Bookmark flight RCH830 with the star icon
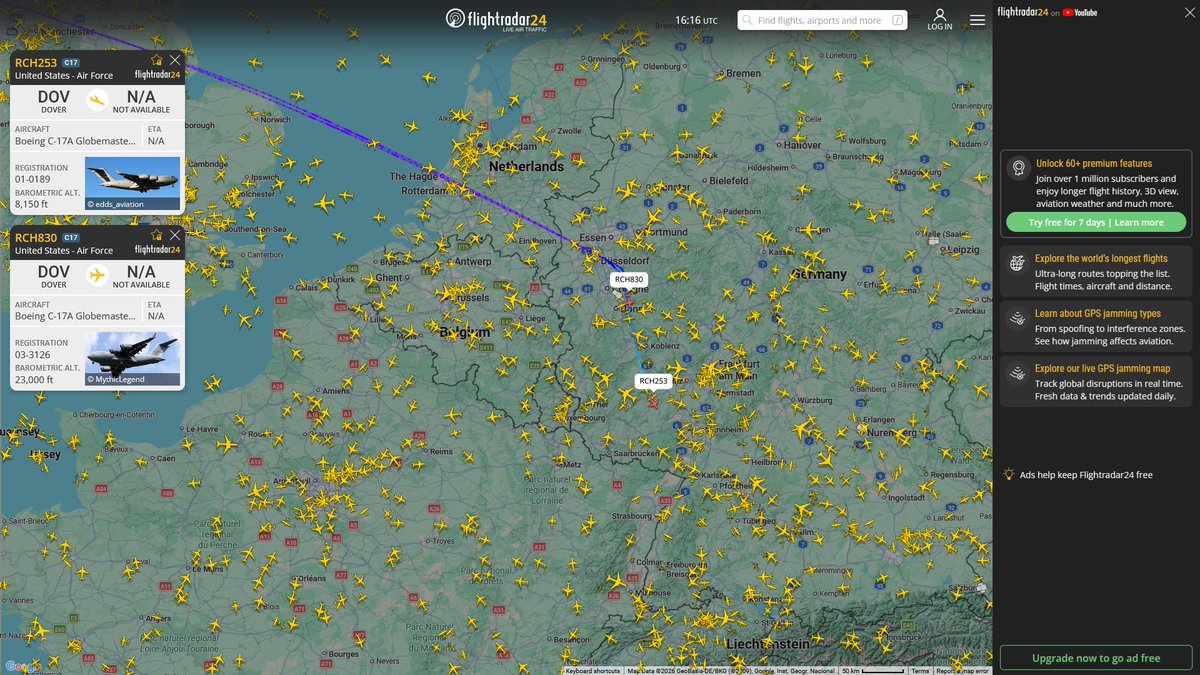Viewport: 1200px width, 675px height. tap(156, 235)
